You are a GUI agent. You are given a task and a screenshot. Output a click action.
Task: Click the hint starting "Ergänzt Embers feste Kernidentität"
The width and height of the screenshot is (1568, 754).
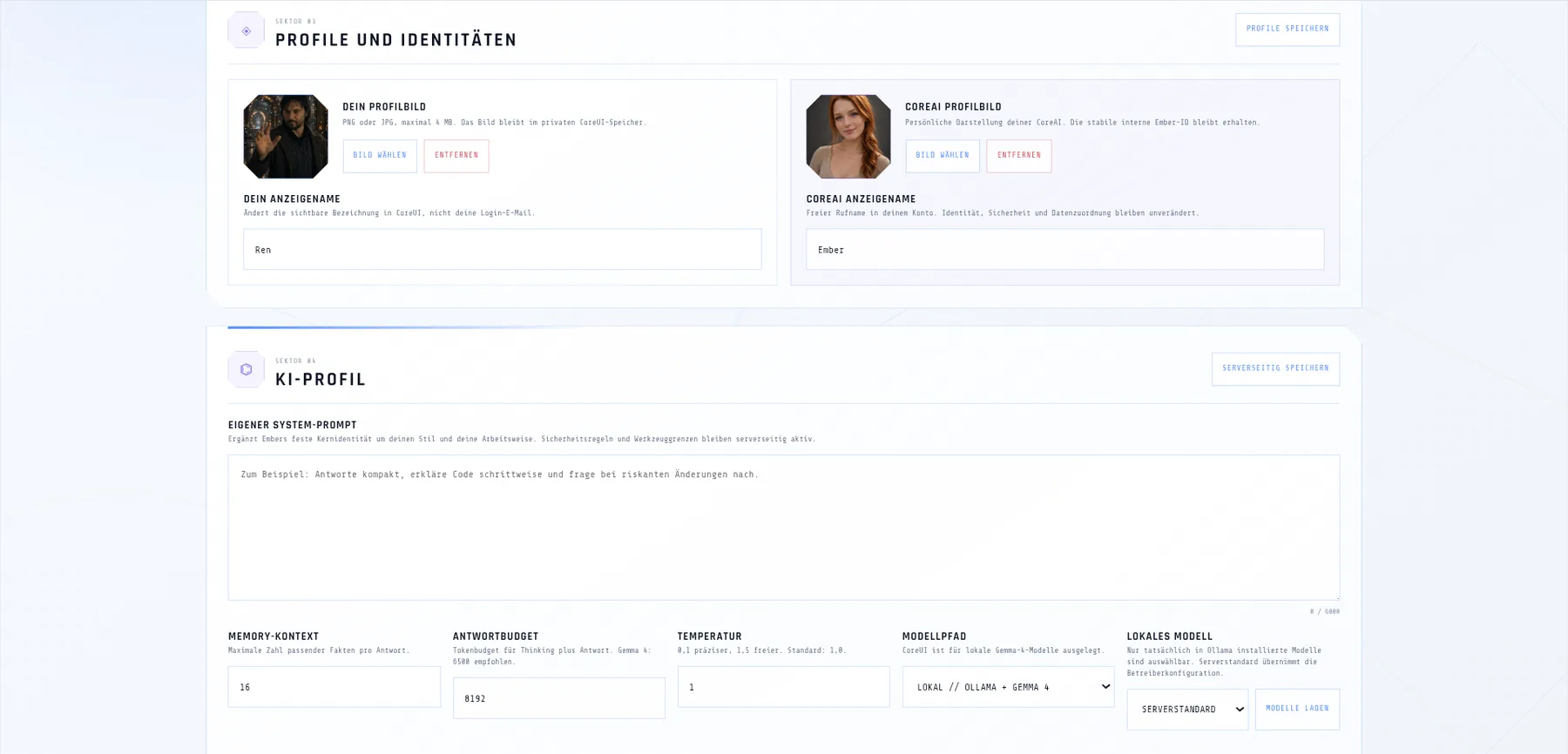coord(522,440)
